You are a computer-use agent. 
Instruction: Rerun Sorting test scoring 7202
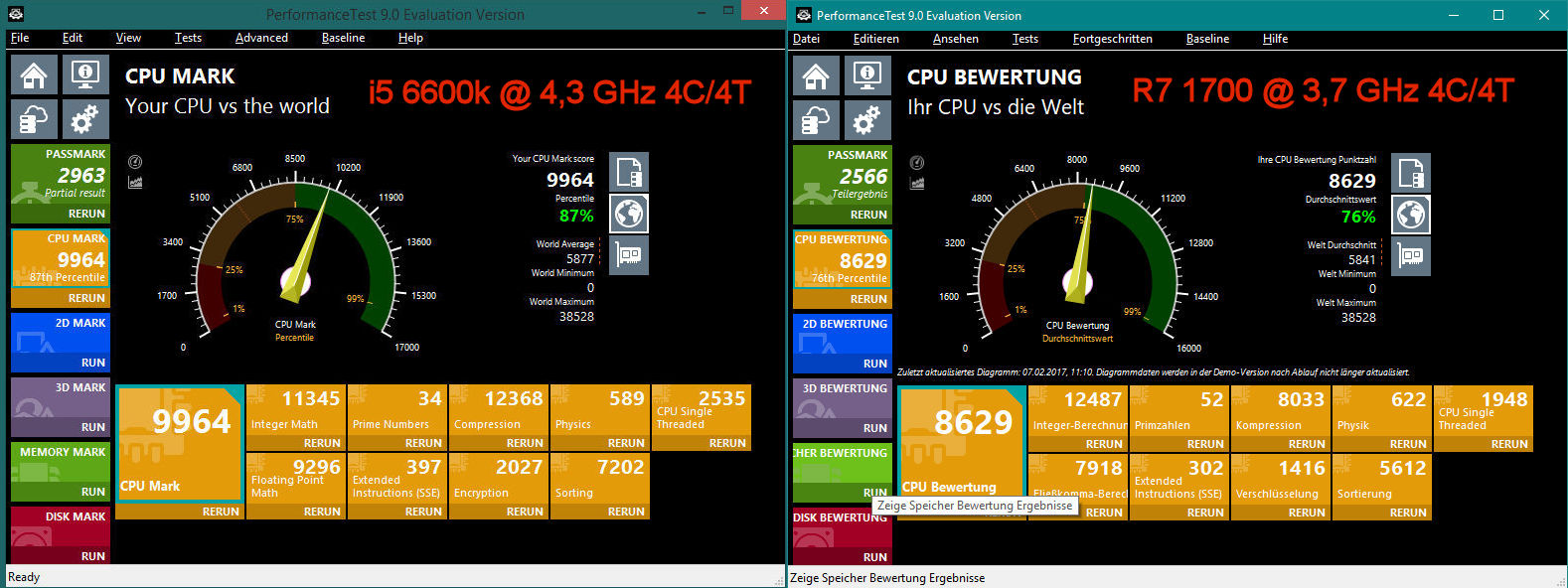[x=626, y=512]
